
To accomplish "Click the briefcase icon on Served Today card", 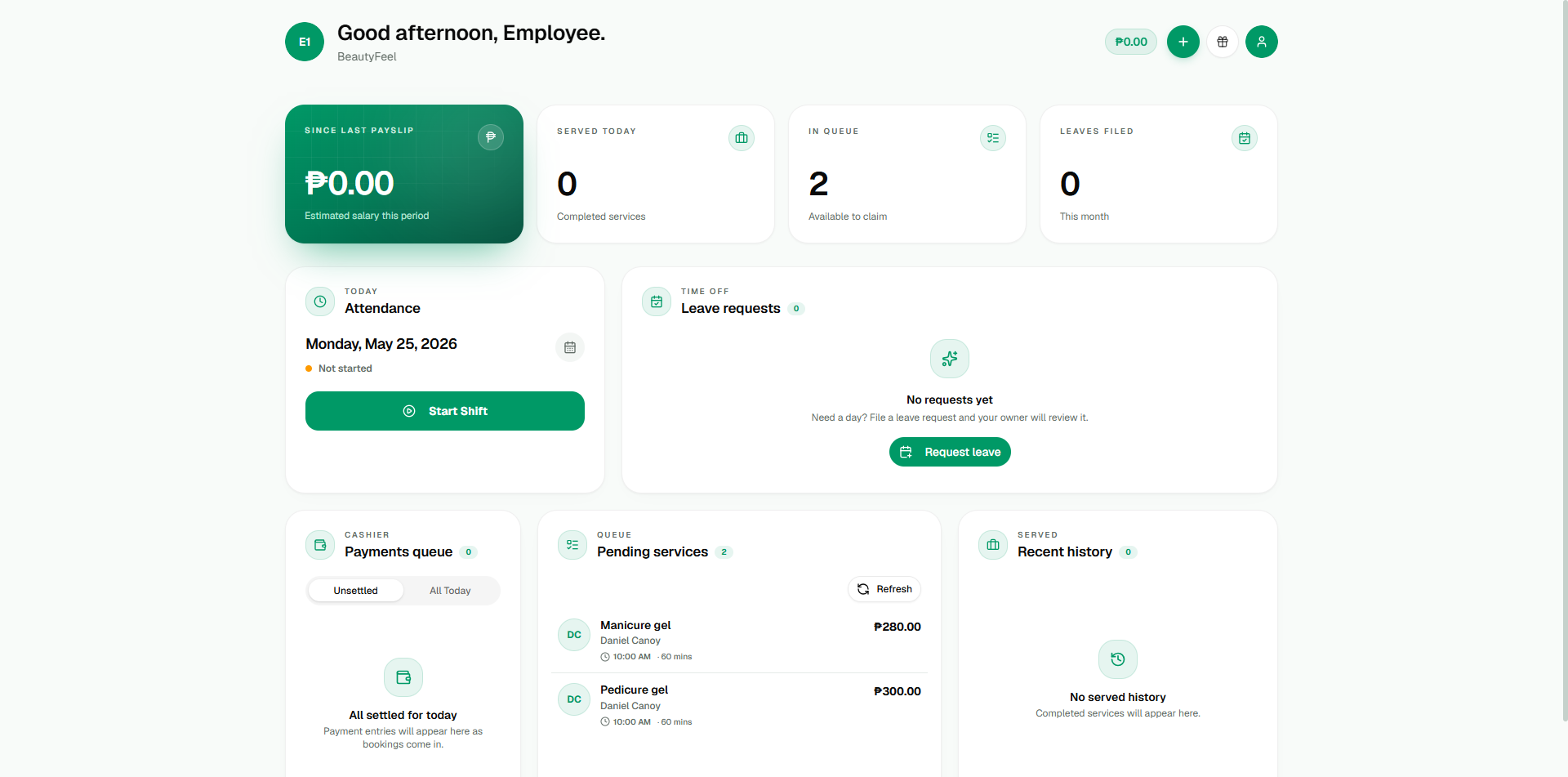I will point(742,138).
